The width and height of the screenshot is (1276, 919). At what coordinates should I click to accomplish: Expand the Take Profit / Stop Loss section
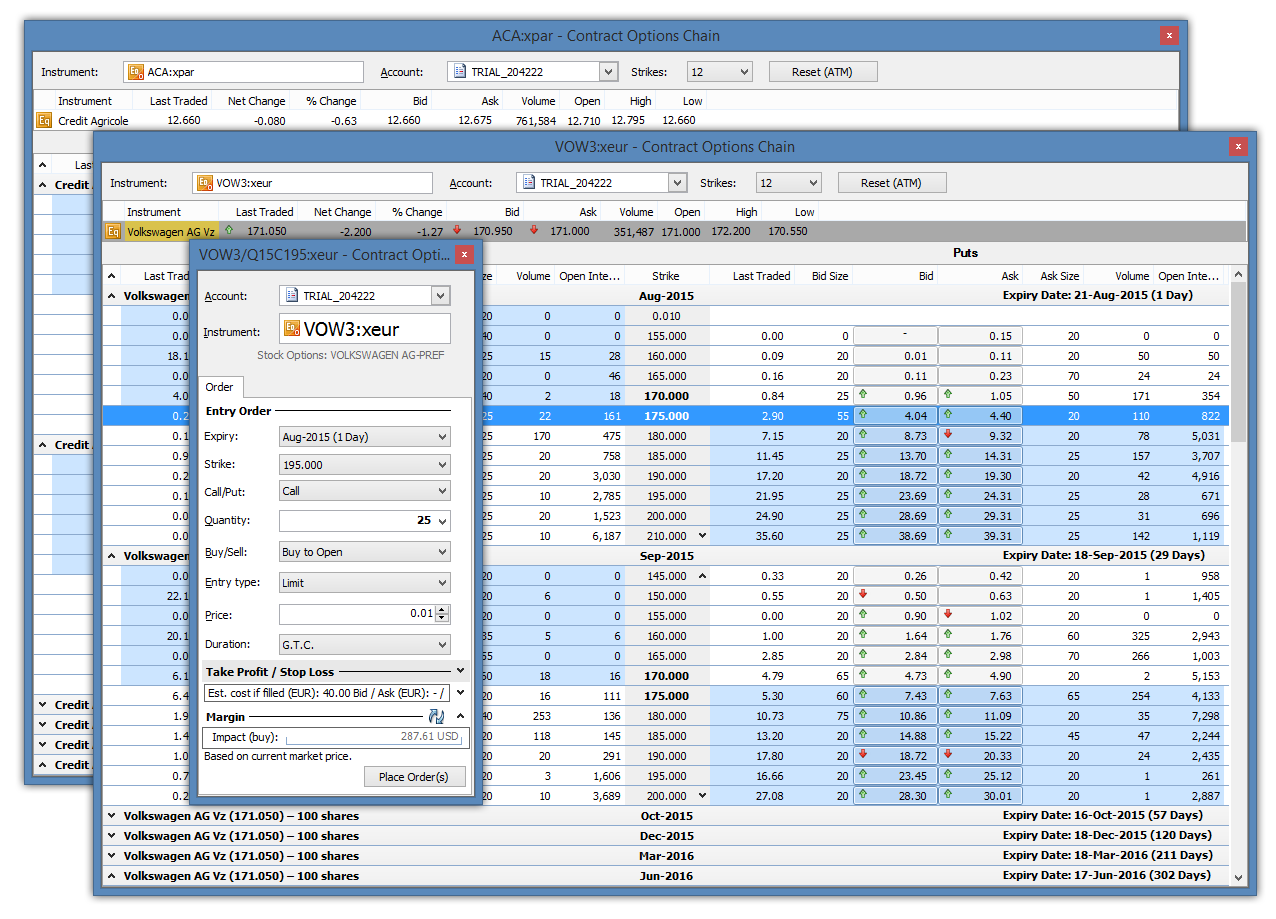click(x=460, y=671)
